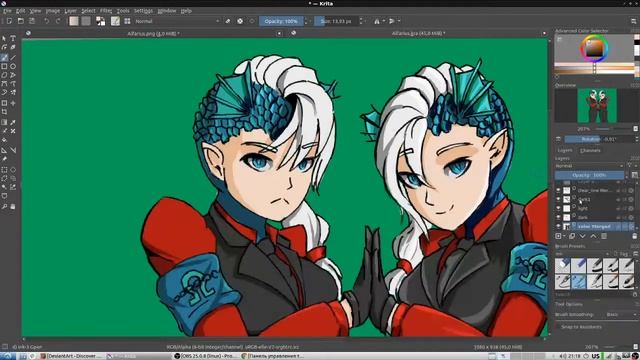This screenshot has height=360, width=640.
Task: Undo the last action
Action: pos(47,21)
